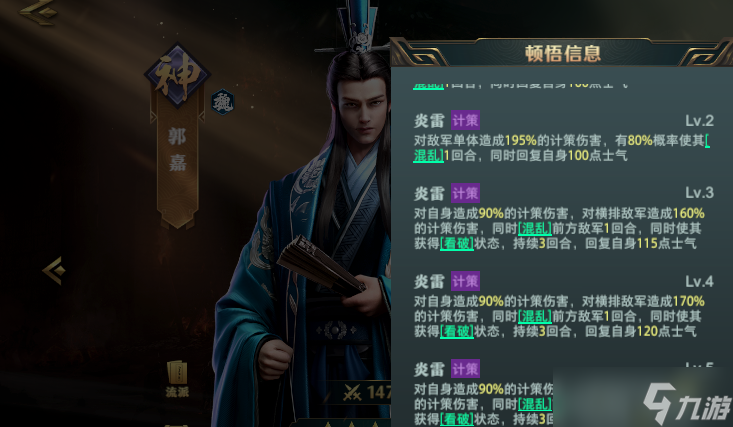Click the 计策 tag on Lv.3 skill
733x427 pixels.
click(465, 193)
